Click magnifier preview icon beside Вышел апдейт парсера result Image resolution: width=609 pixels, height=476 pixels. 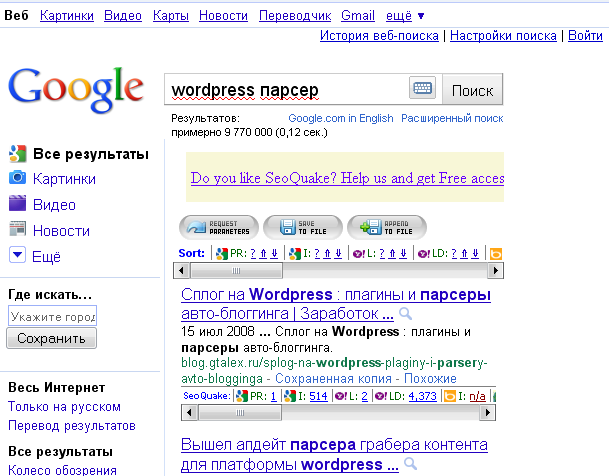tap(411, 463)
